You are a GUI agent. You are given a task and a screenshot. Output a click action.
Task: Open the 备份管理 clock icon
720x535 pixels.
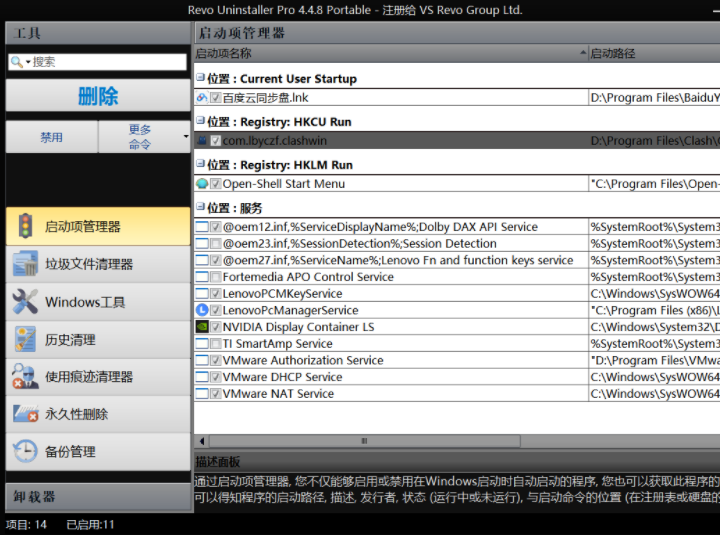25,451
